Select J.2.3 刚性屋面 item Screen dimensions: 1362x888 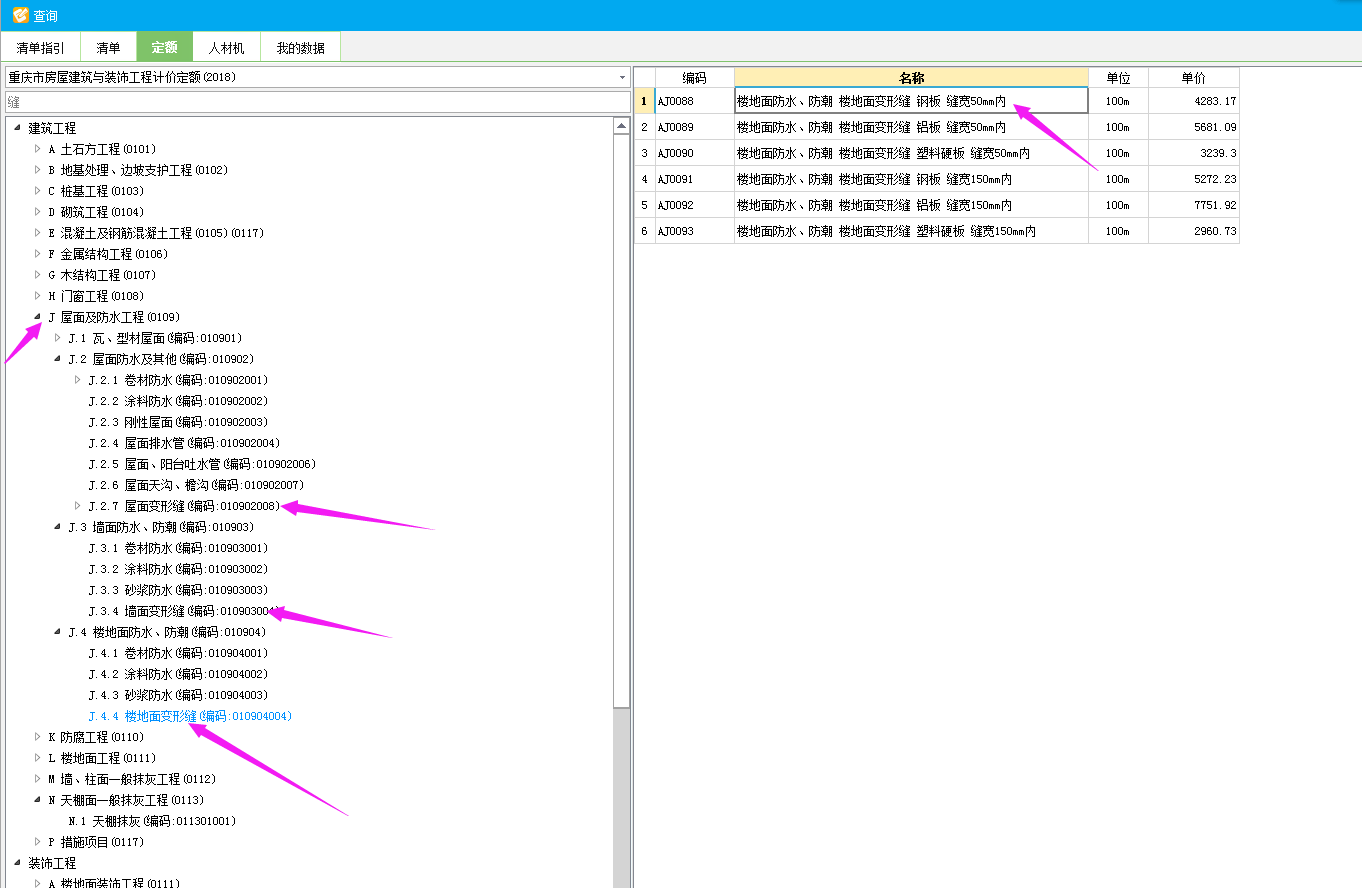(178, 422)
